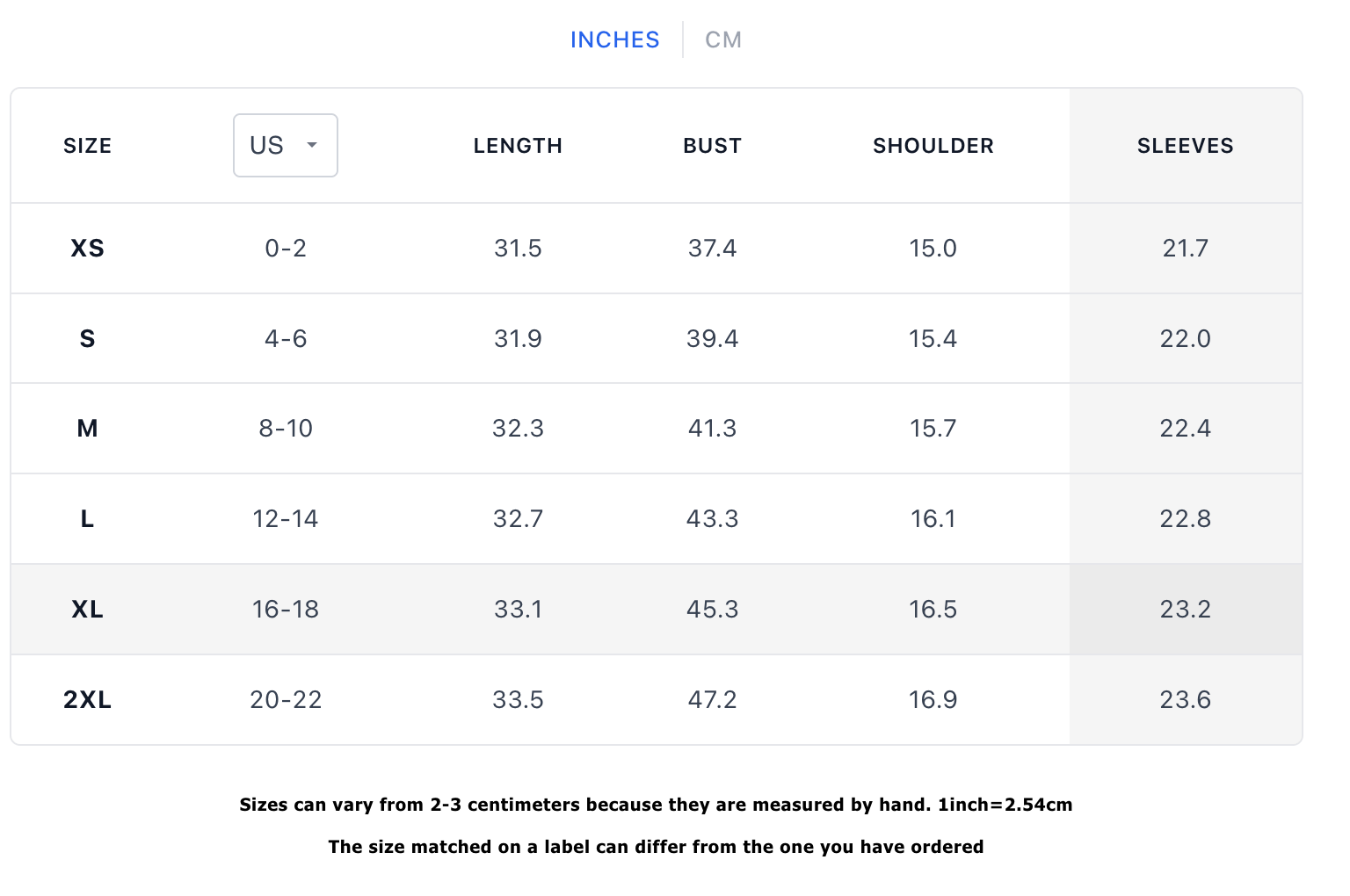
Task: Click the XS length value 31.5
Action: click(518, 249)
